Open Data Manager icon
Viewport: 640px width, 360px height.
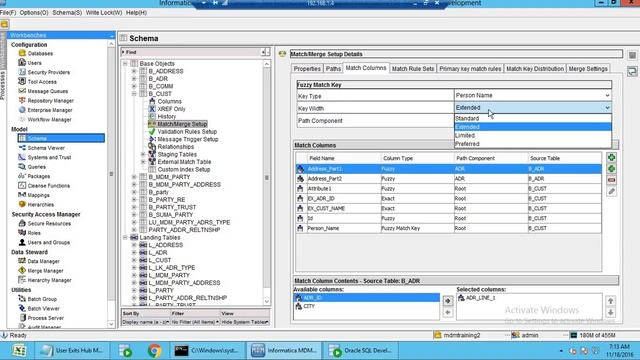click(x=22, y=261)
